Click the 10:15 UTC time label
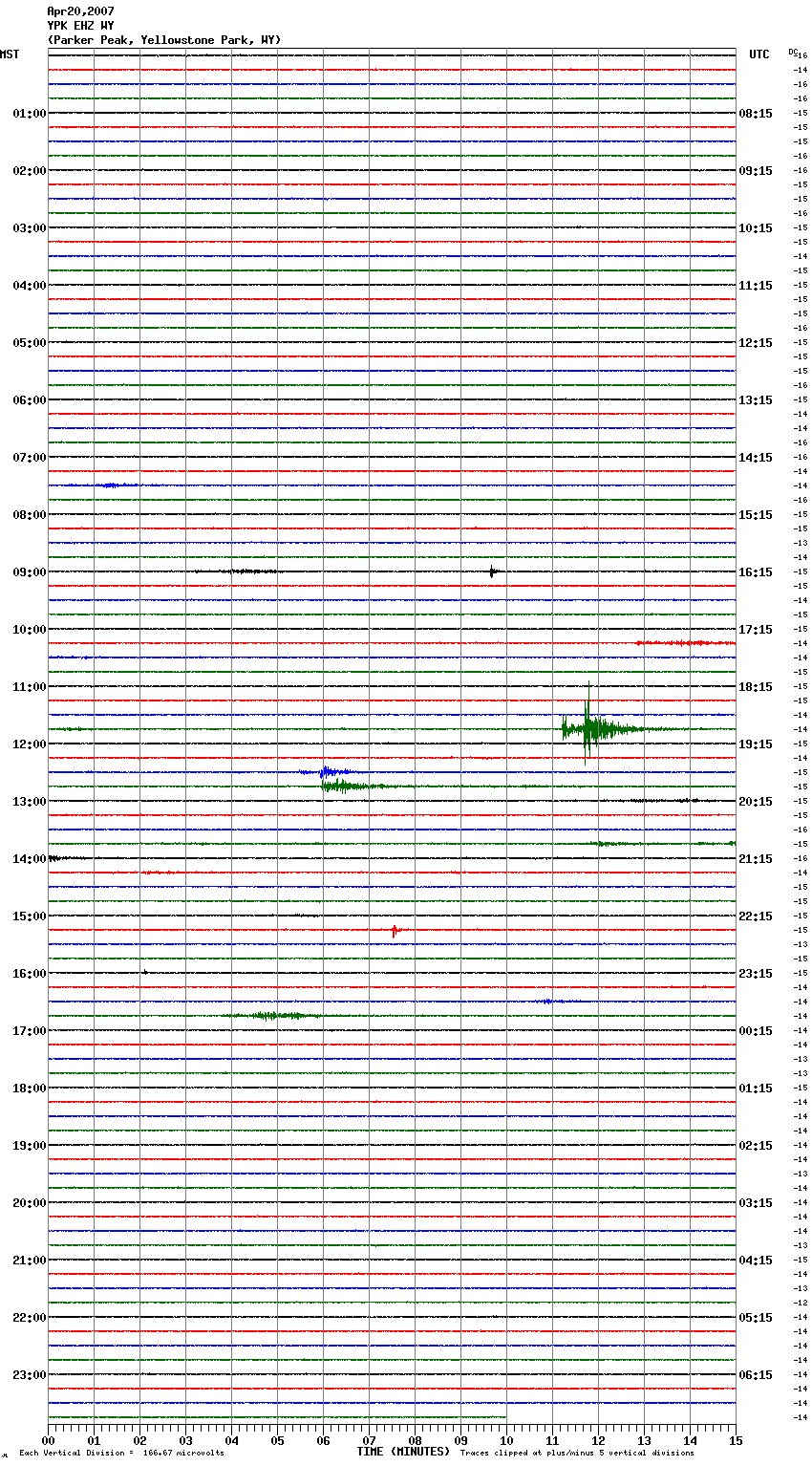Screen dimensions: 812x1466 756,228
